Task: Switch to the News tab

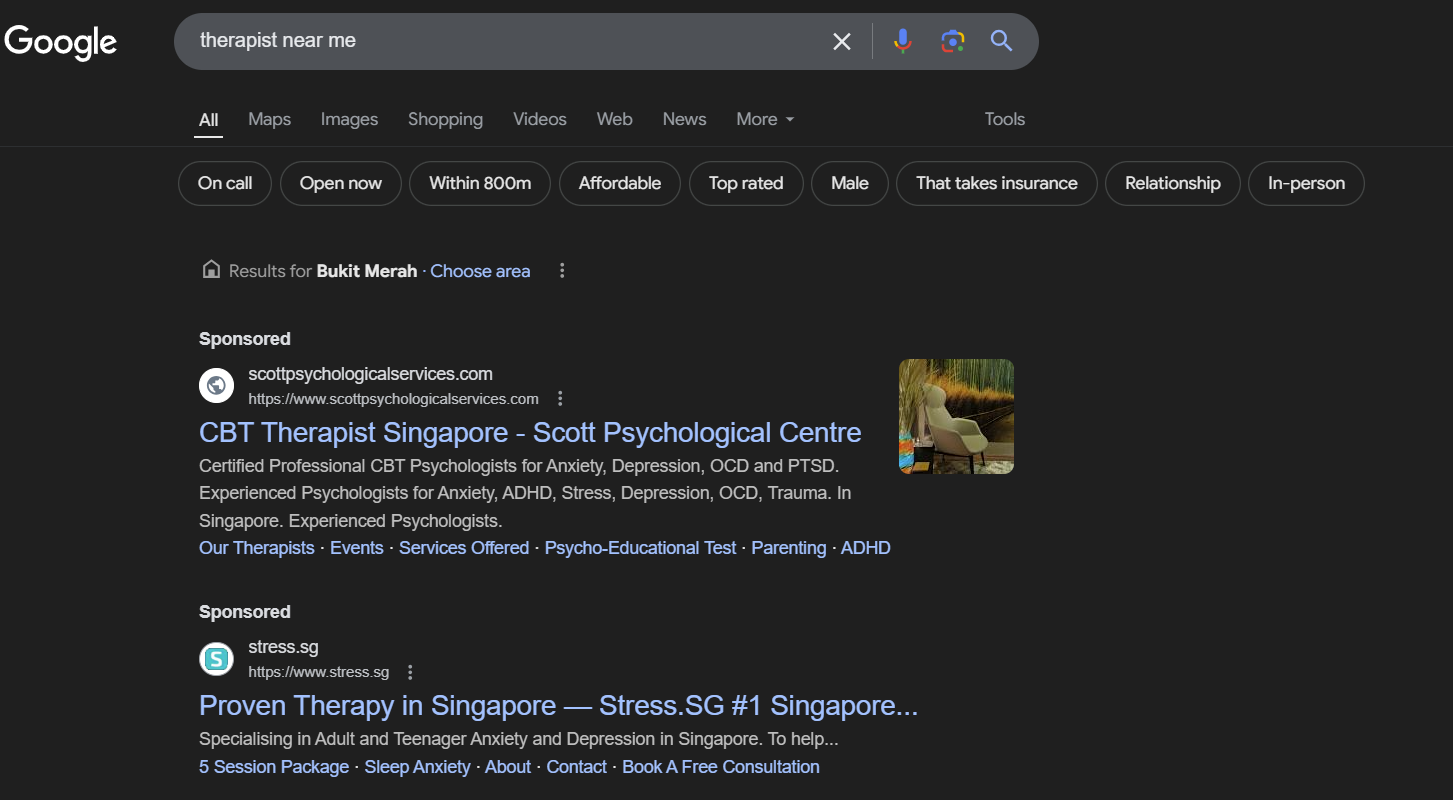Action: coord(684,119)
